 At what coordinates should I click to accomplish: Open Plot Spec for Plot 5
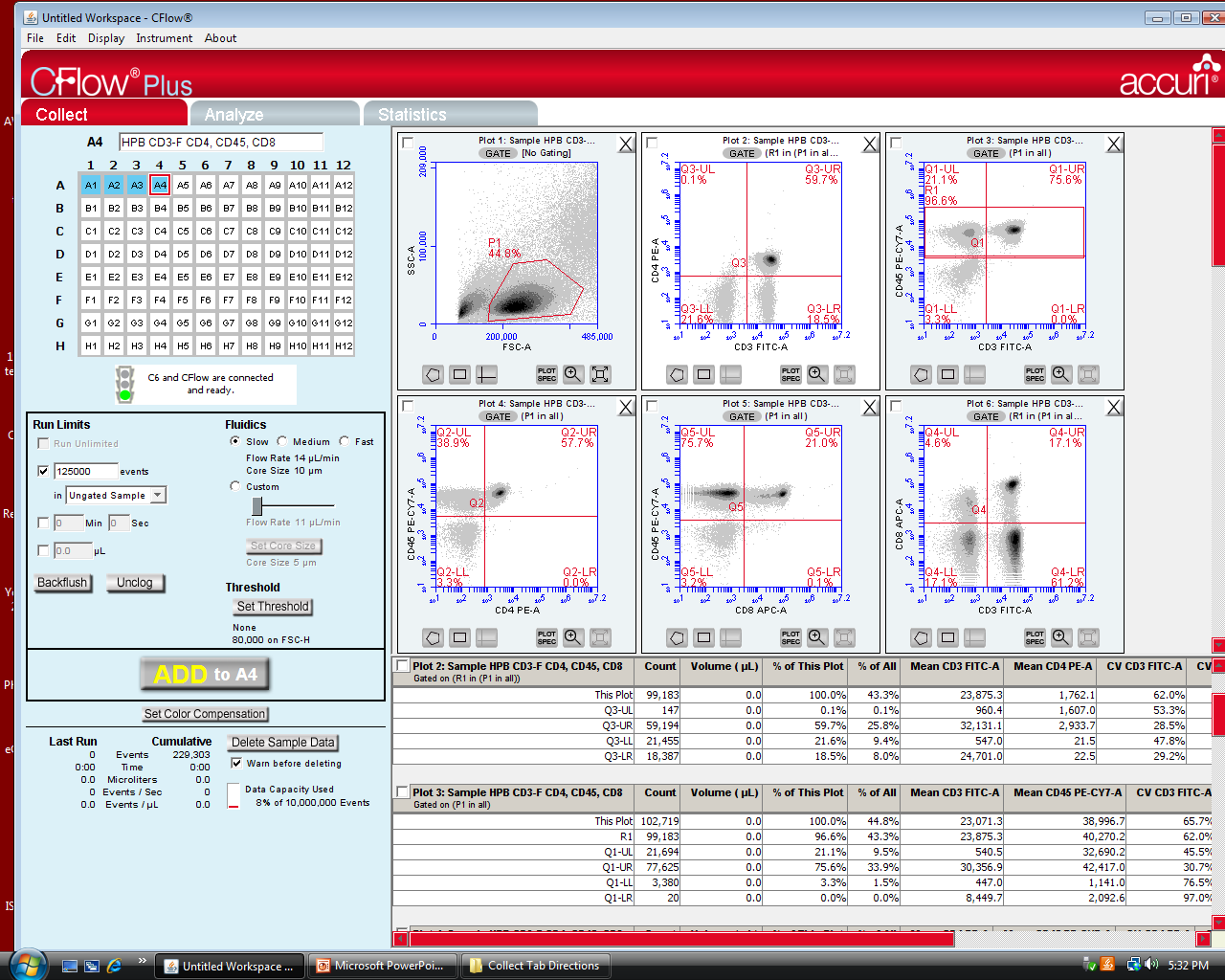(x=791, y=637)
